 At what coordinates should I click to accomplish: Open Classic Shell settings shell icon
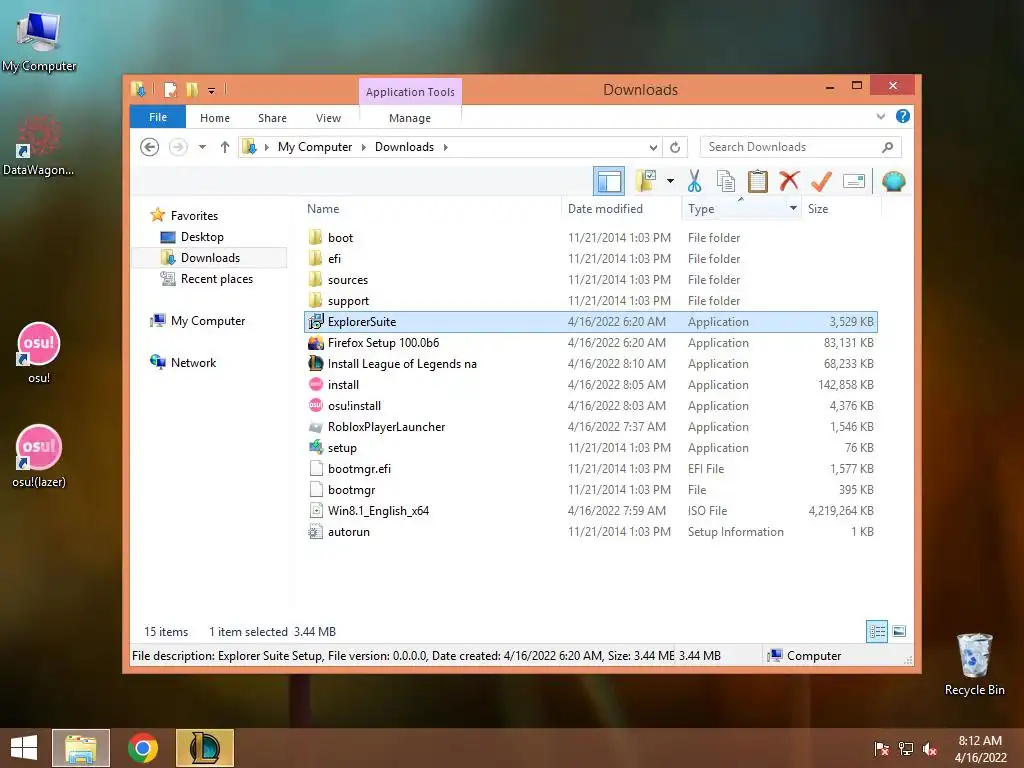893,181
